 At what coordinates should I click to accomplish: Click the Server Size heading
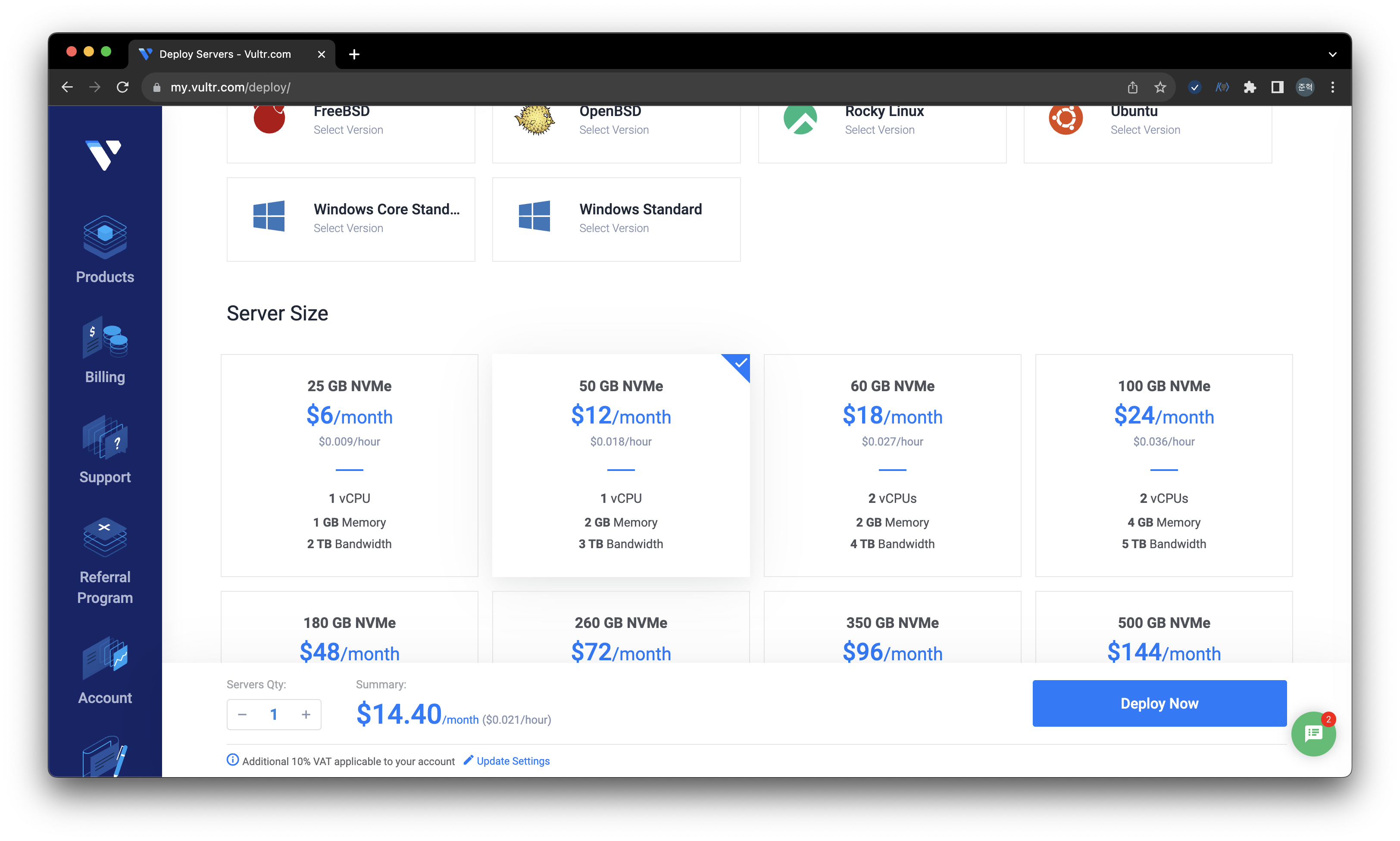(278, 314)
